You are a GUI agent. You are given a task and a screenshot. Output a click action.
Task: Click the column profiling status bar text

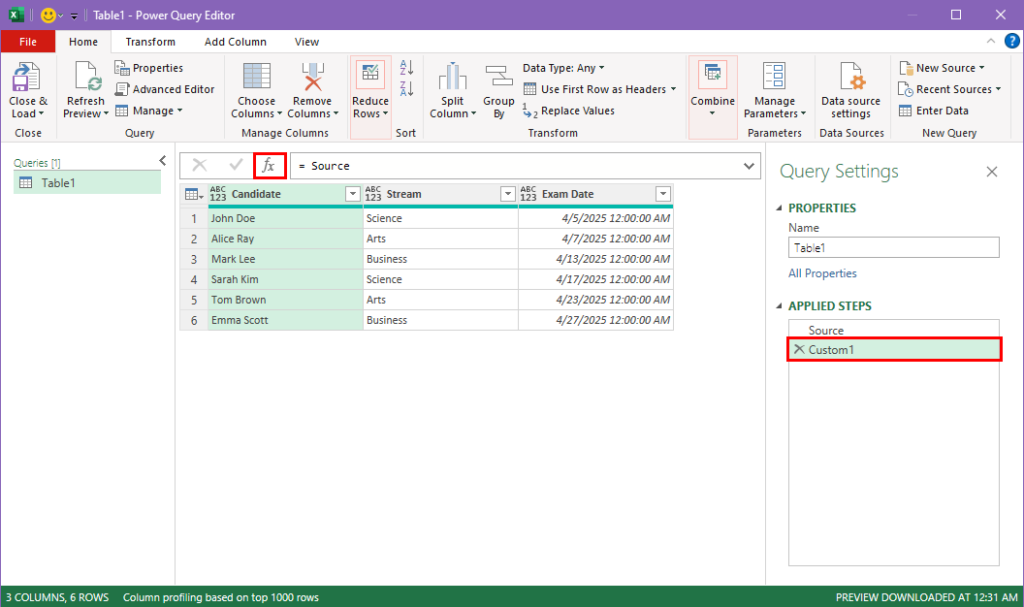click(221, 597)
